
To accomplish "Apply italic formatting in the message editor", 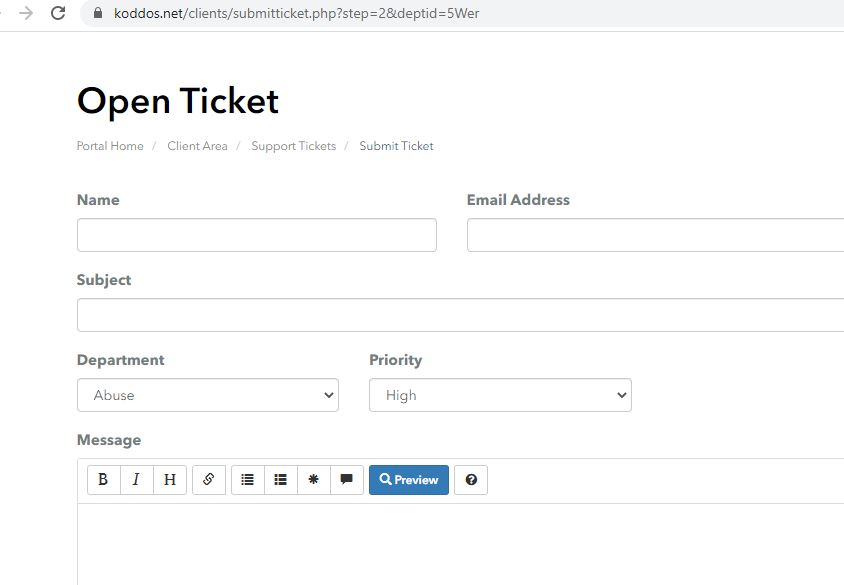I will pyautogui.click(x=136, y=480).
